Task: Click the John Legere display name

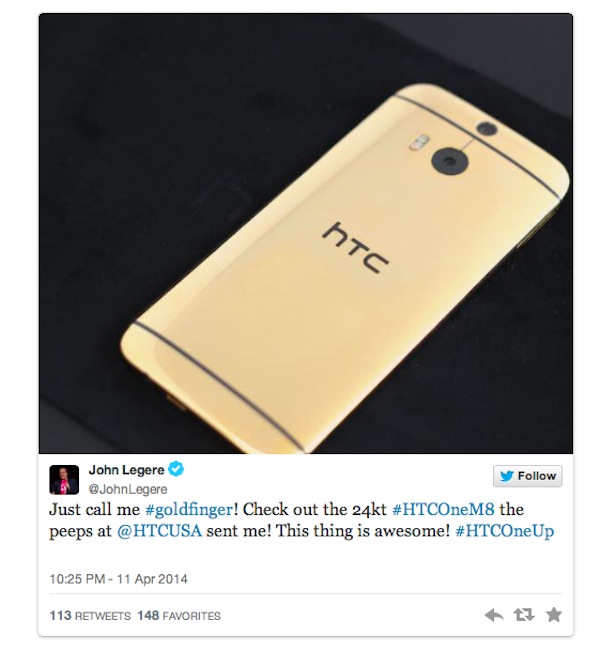Action: tap(126, 470)
